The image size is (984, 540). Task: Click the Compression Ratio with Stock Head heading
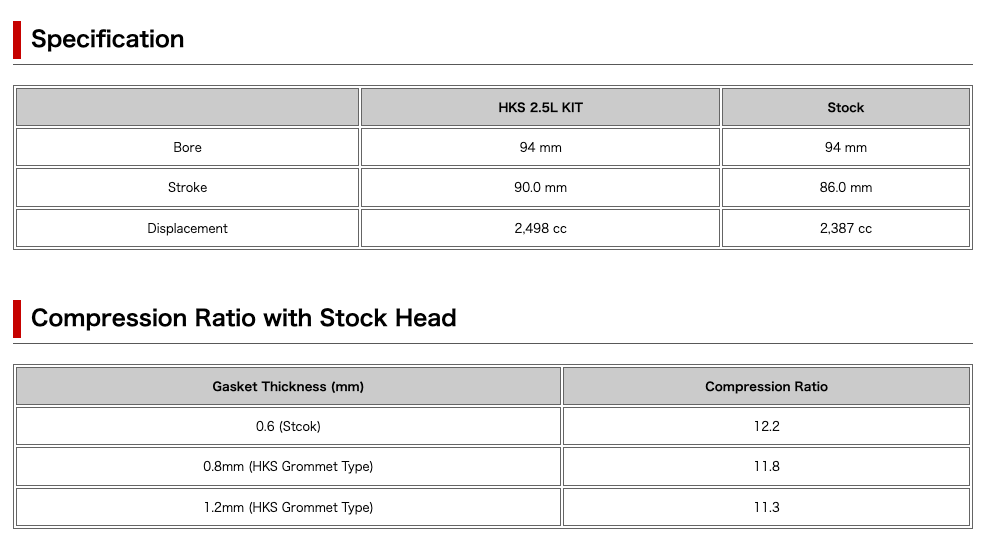tap(243, 319)
